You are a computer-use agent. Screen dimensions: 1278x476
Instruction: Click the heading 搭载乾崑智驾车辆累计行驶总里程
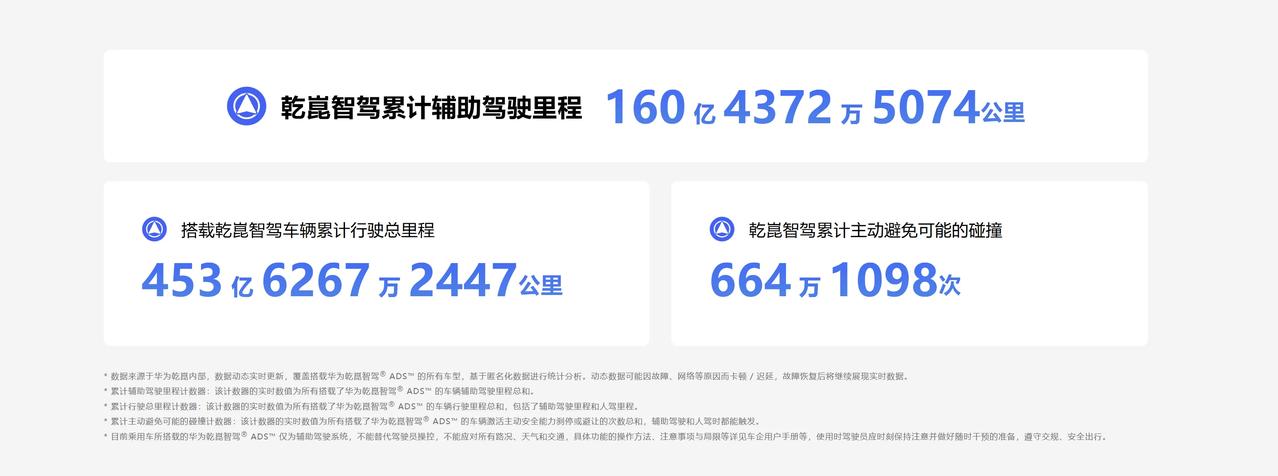point(308,230)
